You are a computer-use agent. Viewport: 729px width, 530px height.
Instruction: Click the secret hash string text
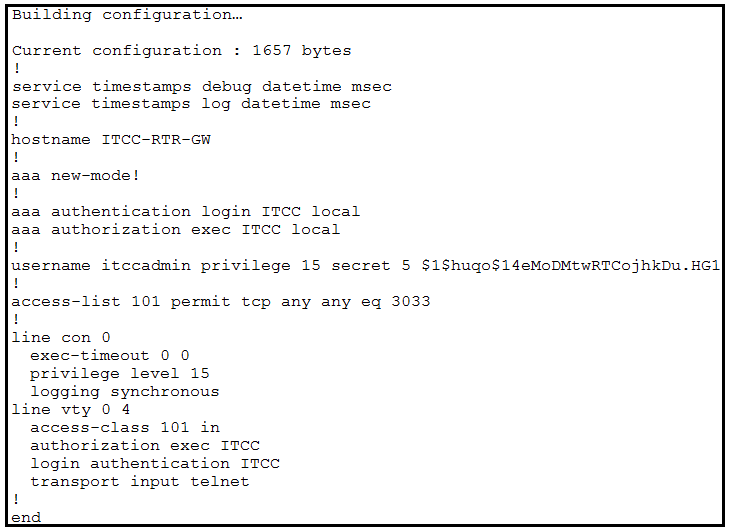click(x=570, y=265)
